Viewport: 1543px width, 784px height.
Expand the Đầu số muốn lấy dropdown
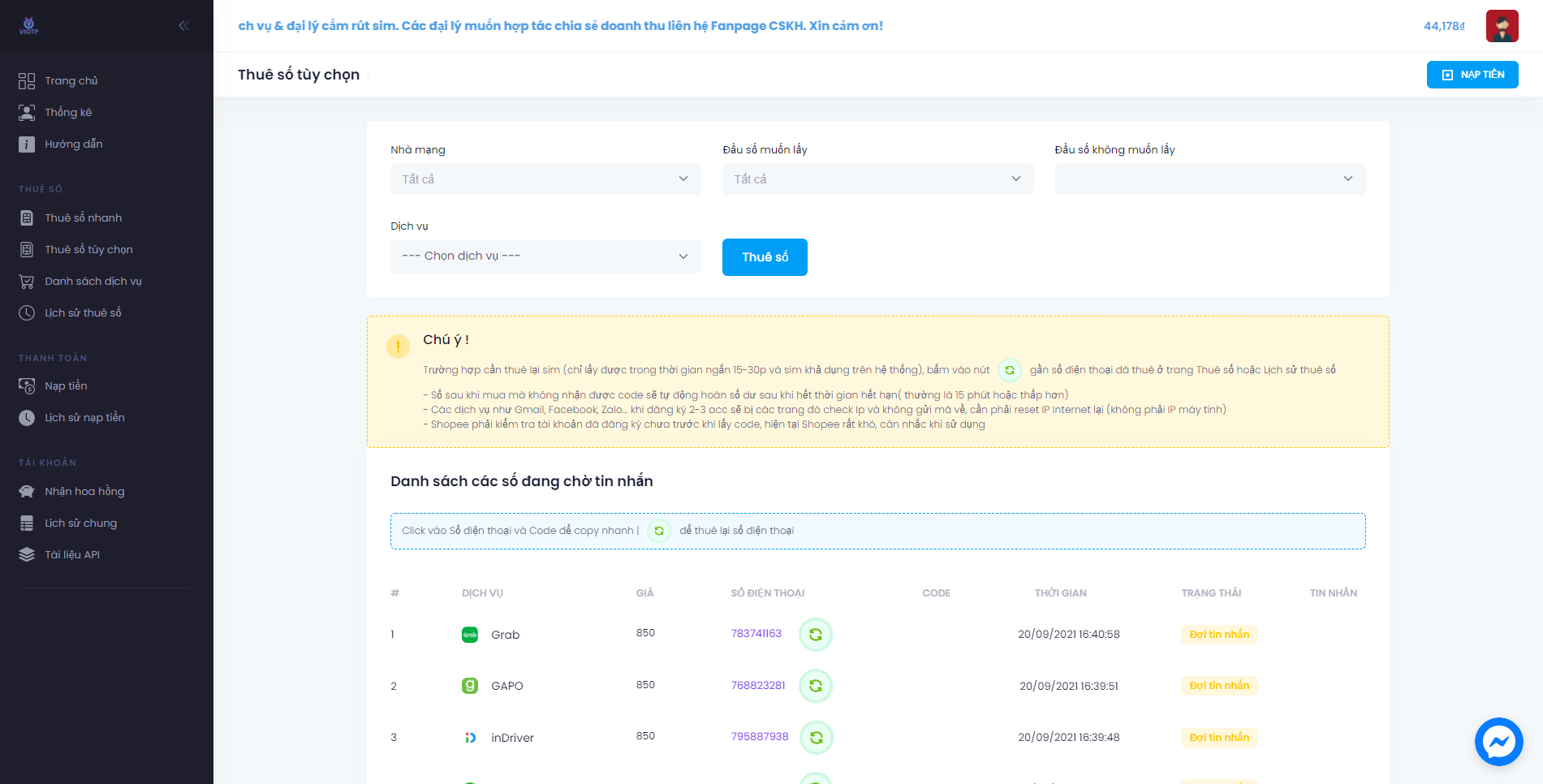[x=877, y=179]
